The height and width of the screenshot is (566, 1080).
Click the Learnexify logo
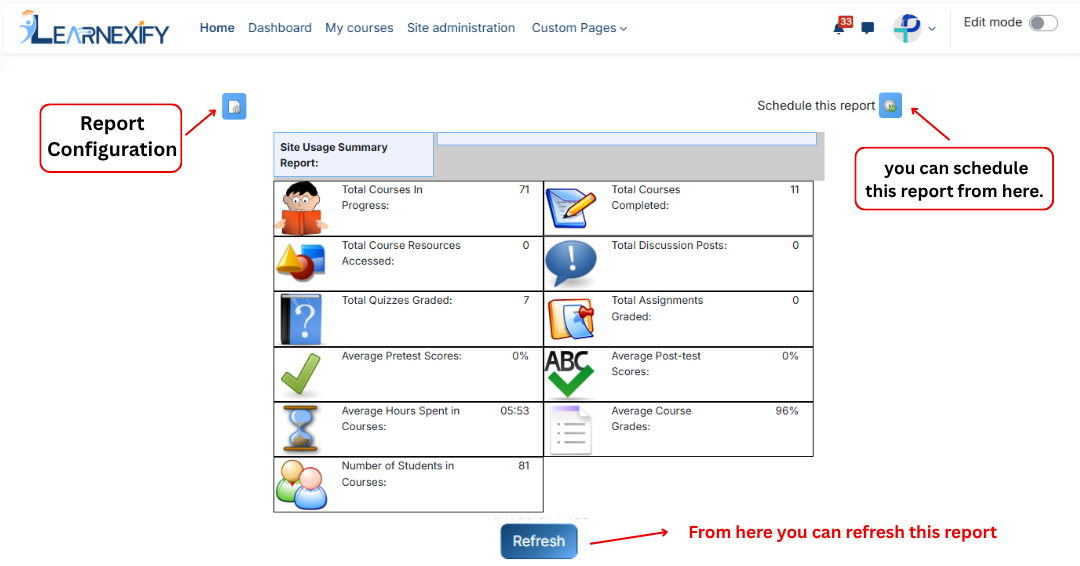click(x=94, y=28)
